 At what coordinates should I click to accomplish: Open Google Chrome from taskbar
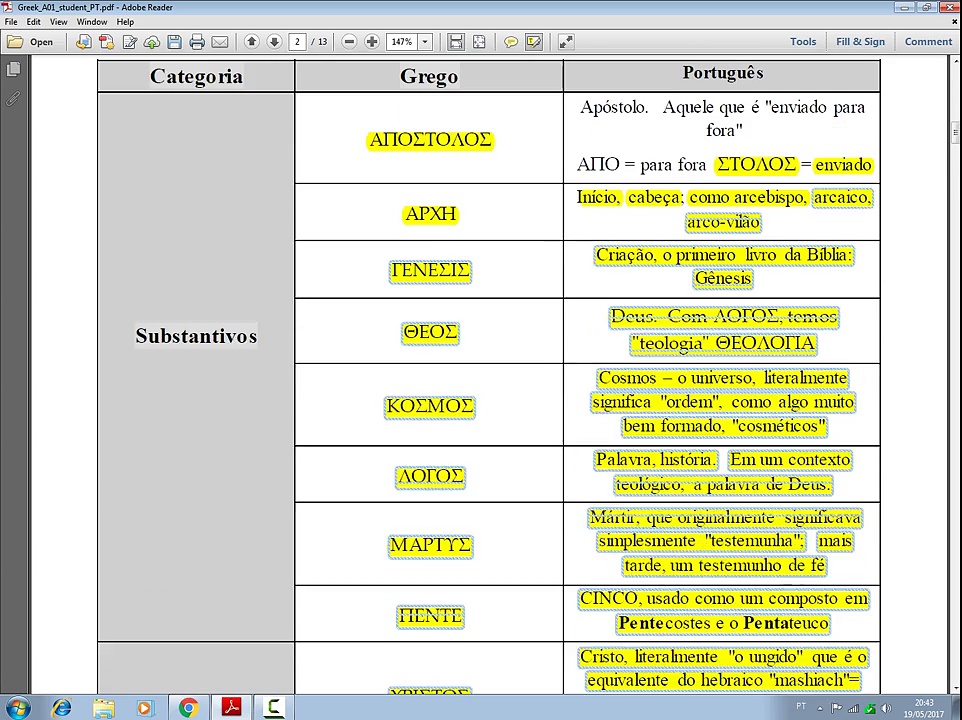click(x=188, y=707)
